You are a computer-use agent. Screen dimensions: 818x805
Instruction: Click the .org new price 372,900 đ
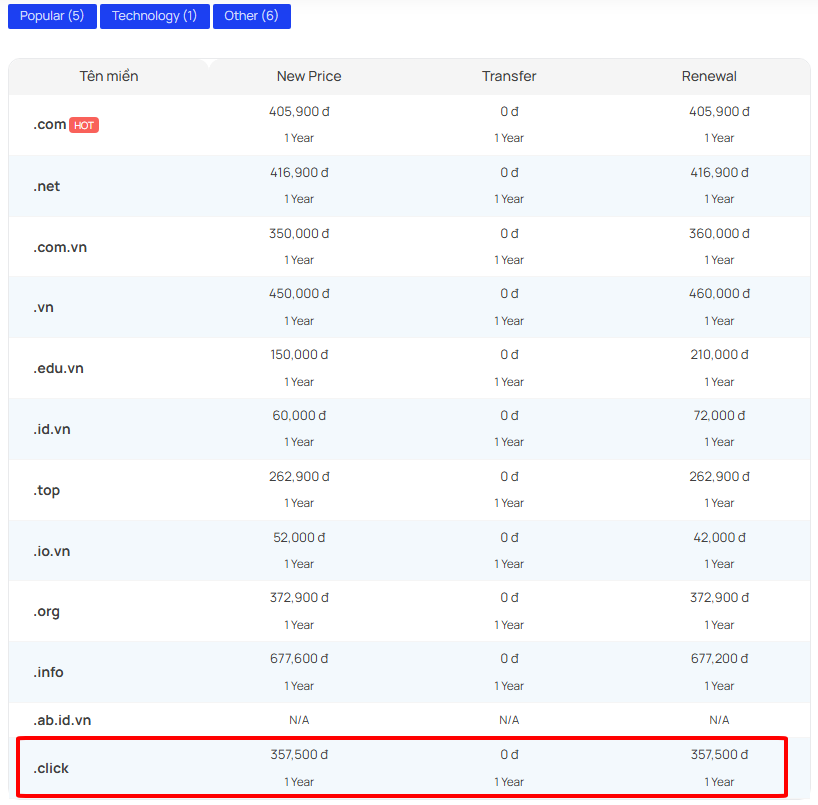point(299,598)
